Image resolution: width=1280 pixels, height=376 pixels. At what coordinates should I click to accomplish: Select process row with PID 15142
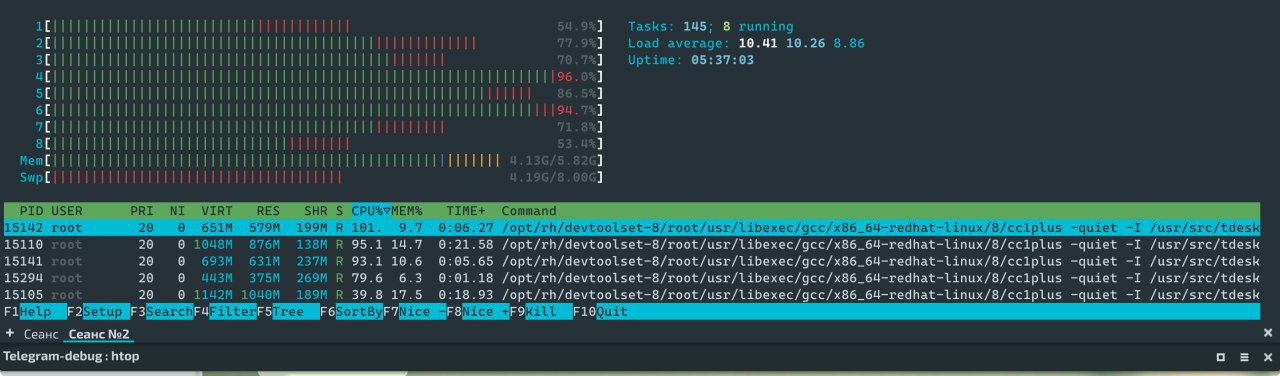[x=632, y=228]
